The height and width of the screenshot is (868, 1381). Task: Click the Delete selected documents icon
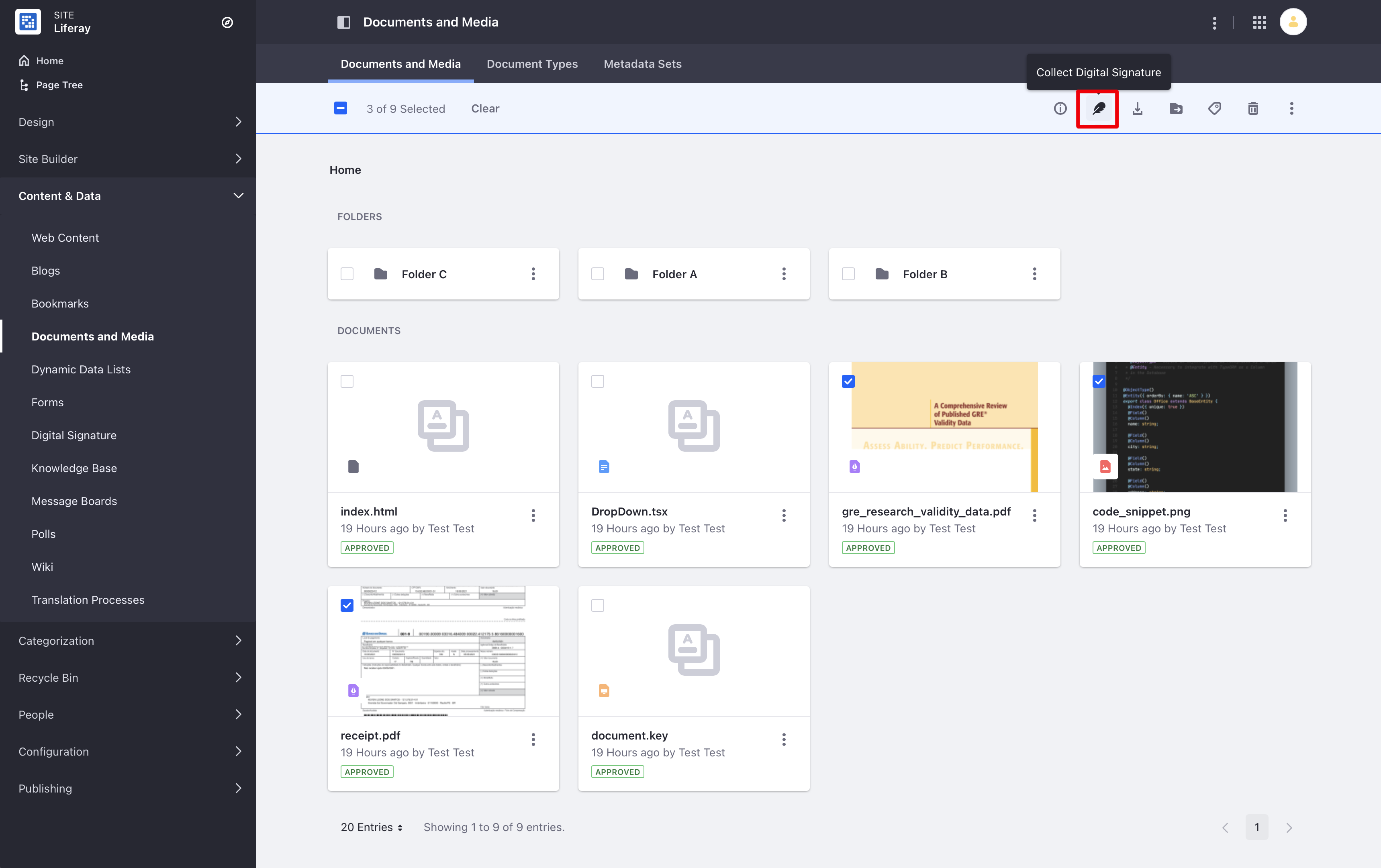1253,108
